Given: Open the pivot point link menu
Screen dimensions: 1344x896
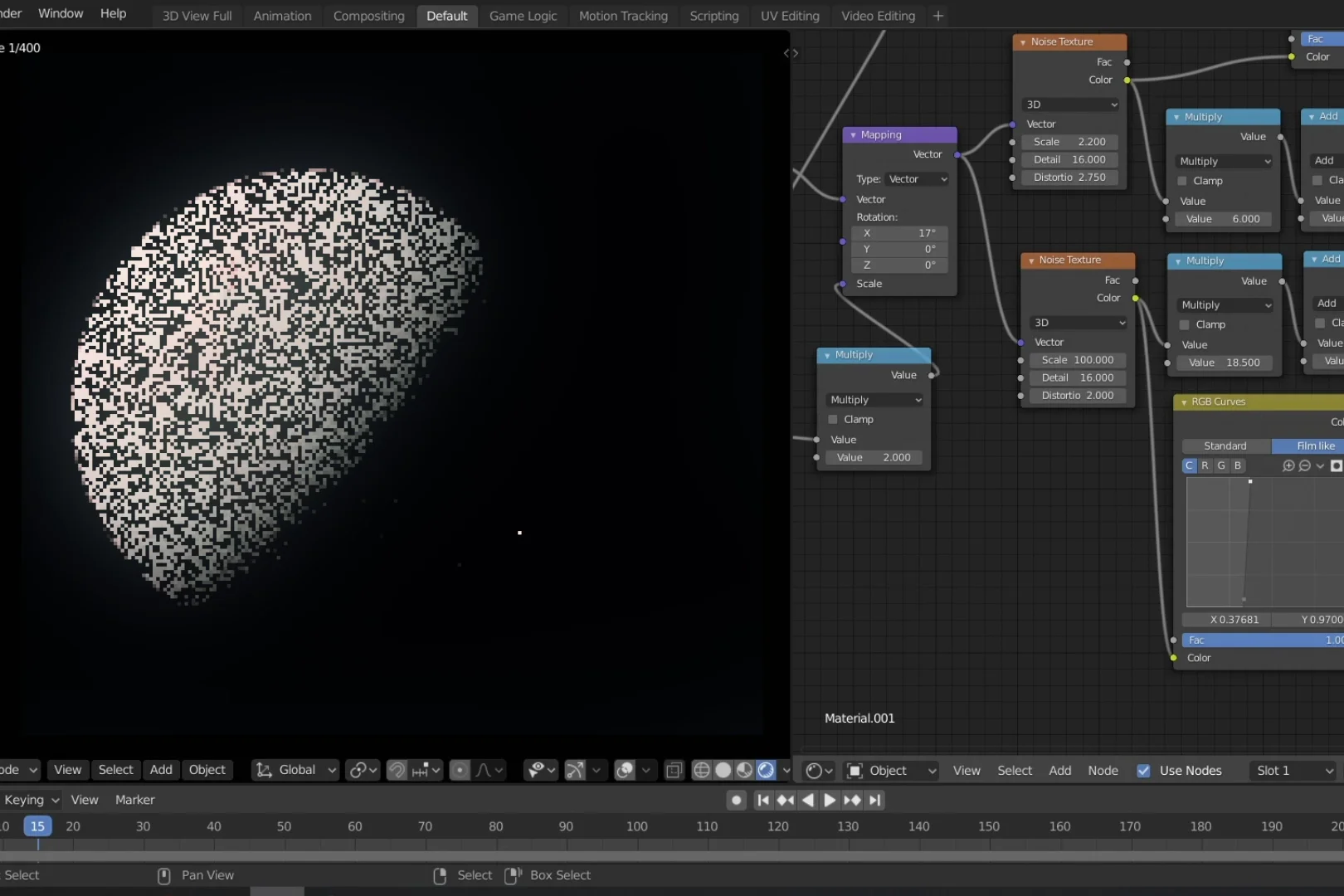Looking at the screenshot, I should [x=363, y=770].
